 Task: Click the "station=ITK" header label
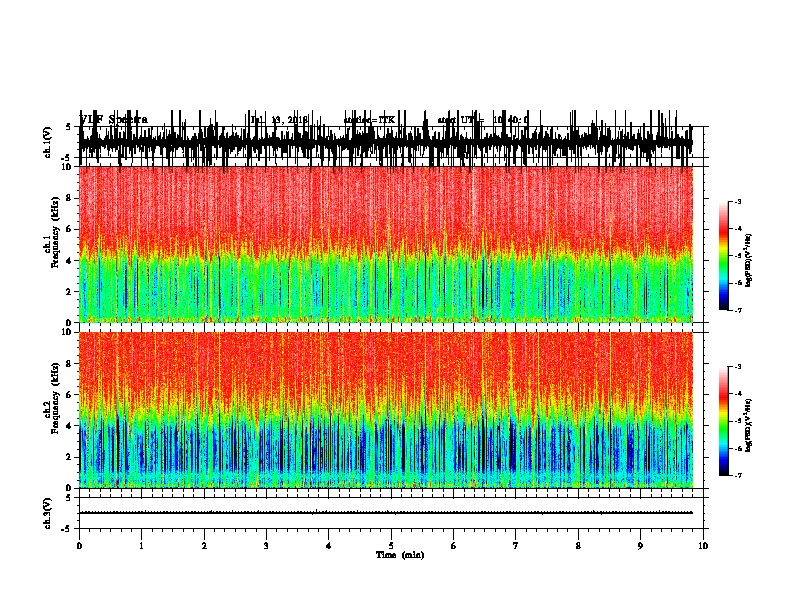[x=369, y=120]
